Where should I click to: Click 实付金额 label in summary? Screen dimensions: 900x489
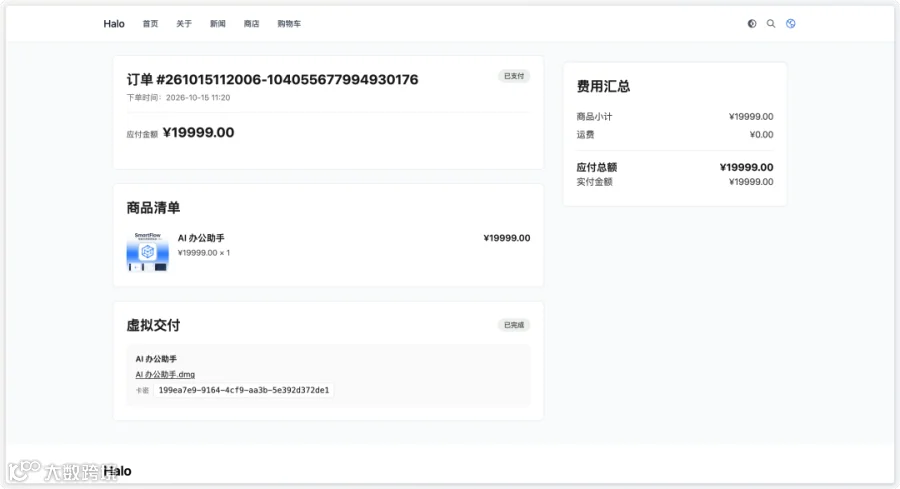[x=595, y=182]
